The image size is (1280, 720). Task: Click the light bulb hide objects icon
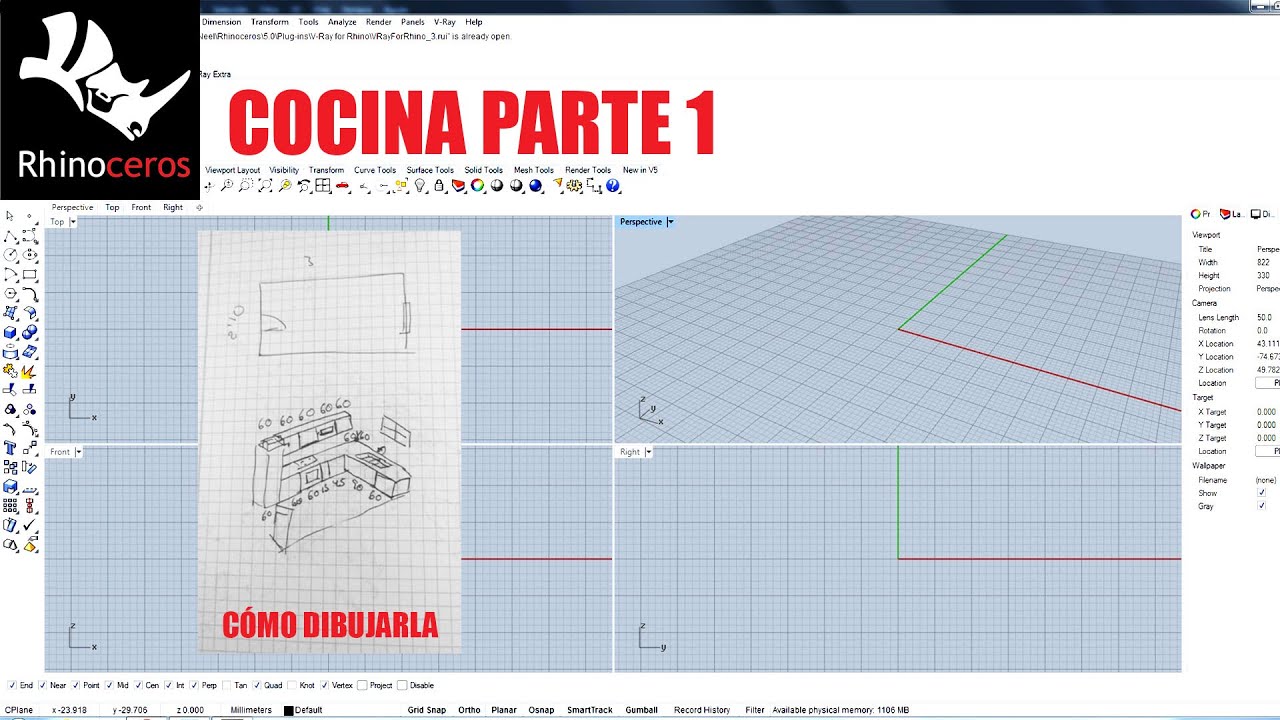click(x=420, y=186)
